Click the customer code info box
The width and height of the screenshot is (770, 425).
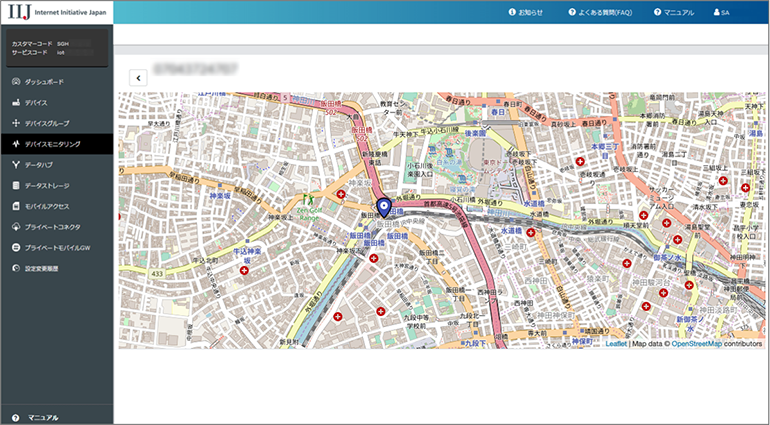(x=57, y=48)
